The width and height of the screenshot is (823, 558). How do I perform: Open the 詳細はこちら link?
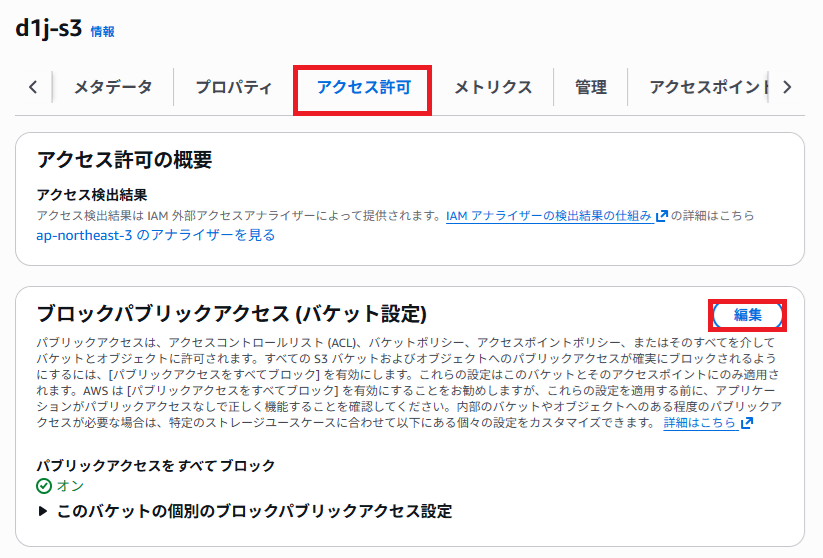coord(700,423)
